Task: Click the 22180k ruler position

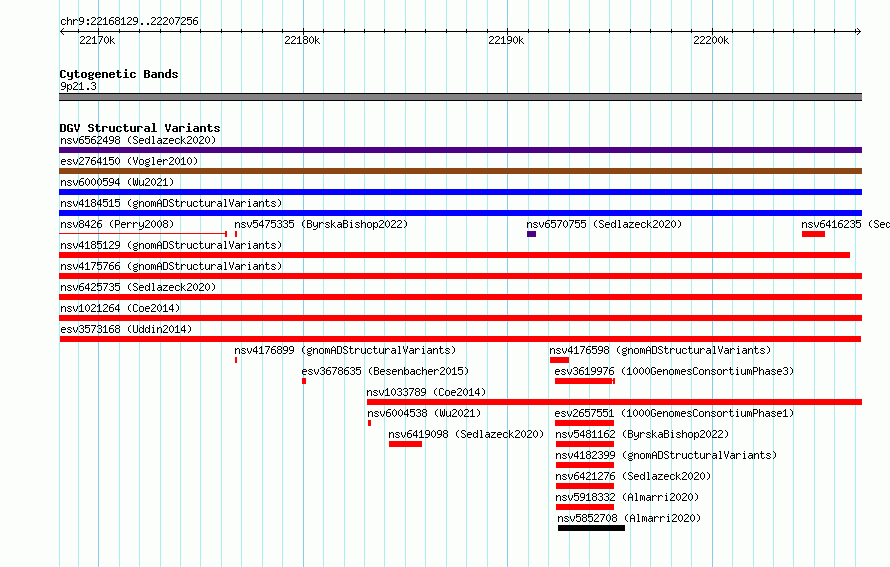Action: [302, 40]
